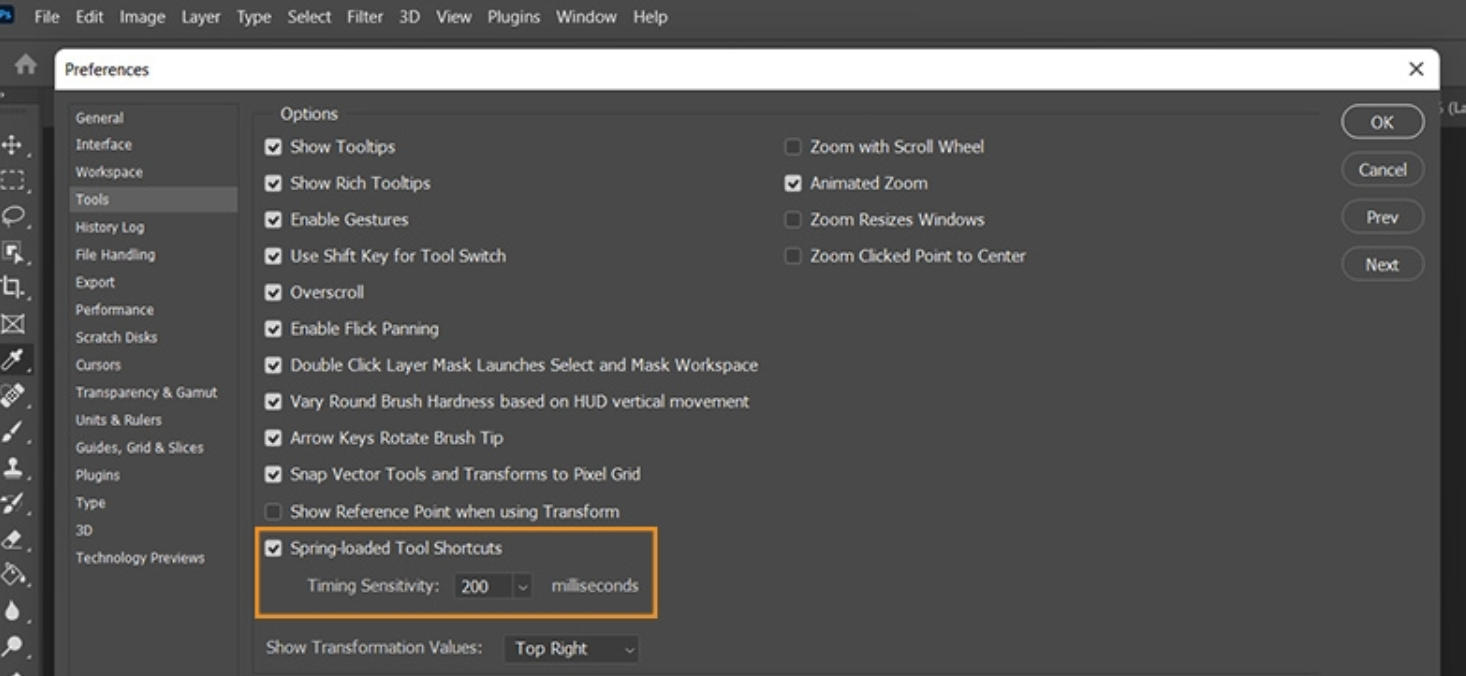Open the Timing Sensitivity dropdown
The image size is (1466, 676).
tap(524, 586)
